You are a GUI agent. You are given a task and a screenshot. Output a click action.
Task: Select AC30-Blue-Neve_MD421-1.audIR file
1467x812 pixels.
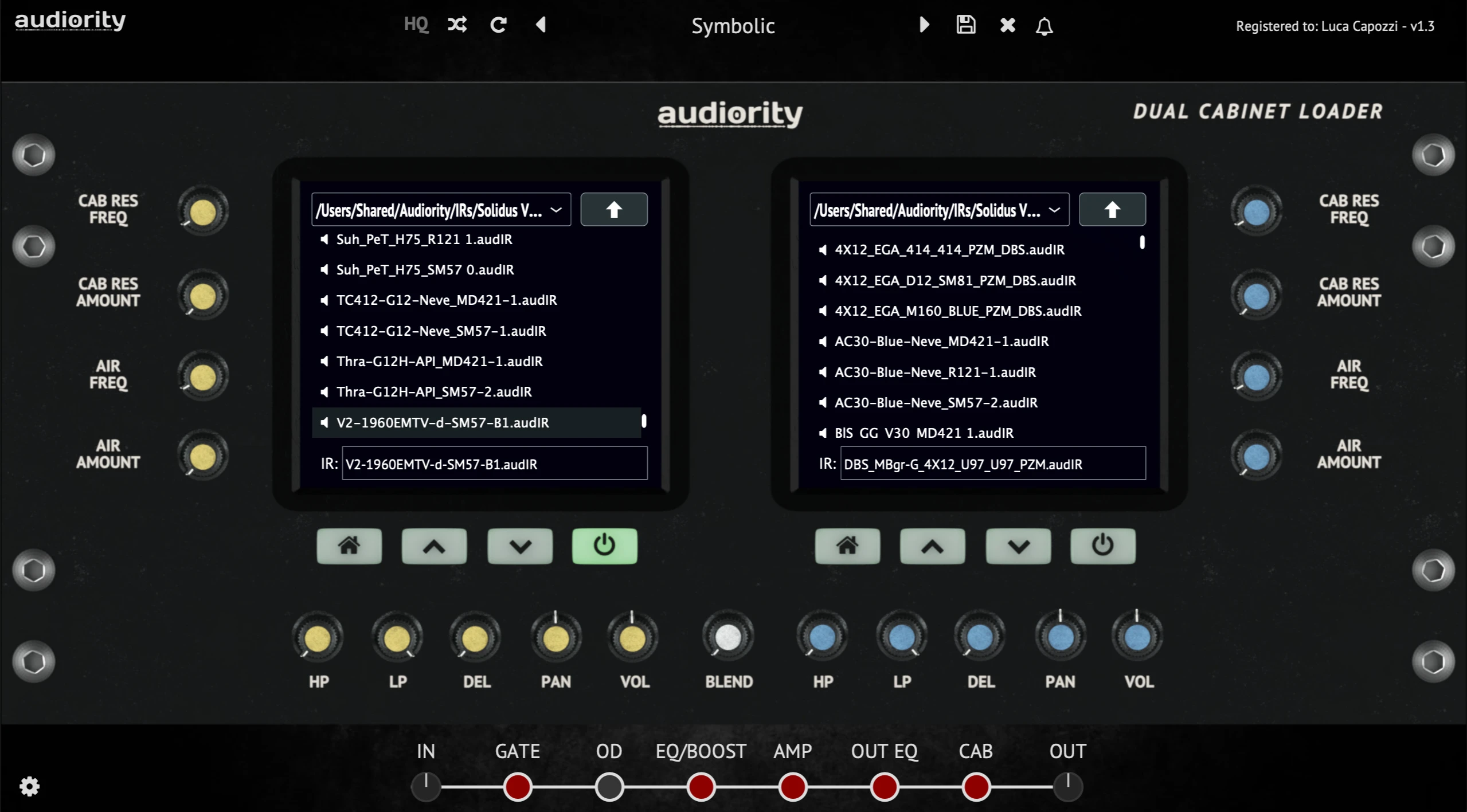coord(975,342)
